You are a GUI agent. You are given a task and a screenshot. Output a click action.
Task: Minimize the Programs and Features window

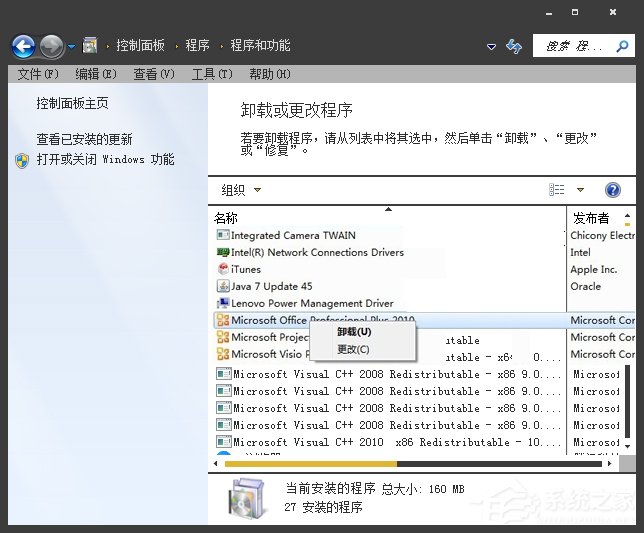(x=549, y=13)
